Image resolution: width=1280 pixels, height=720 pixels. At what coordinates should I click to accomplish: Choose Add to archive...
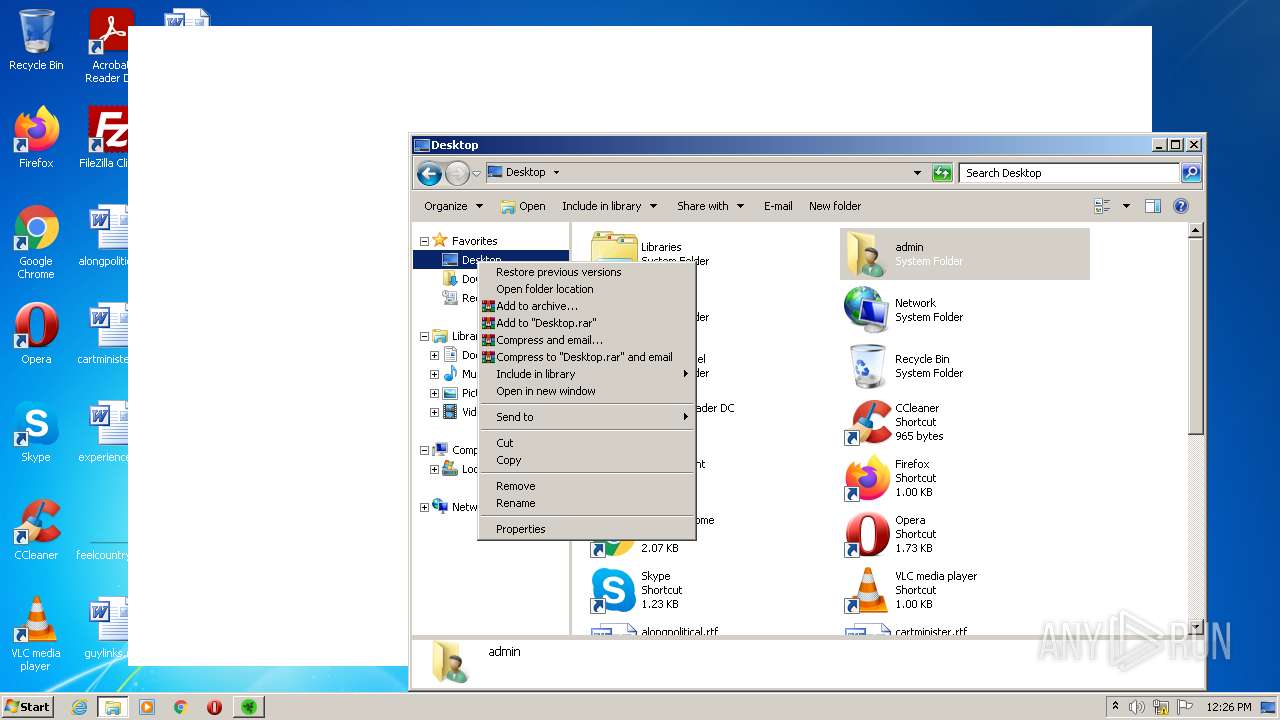[x=587, y=306]
